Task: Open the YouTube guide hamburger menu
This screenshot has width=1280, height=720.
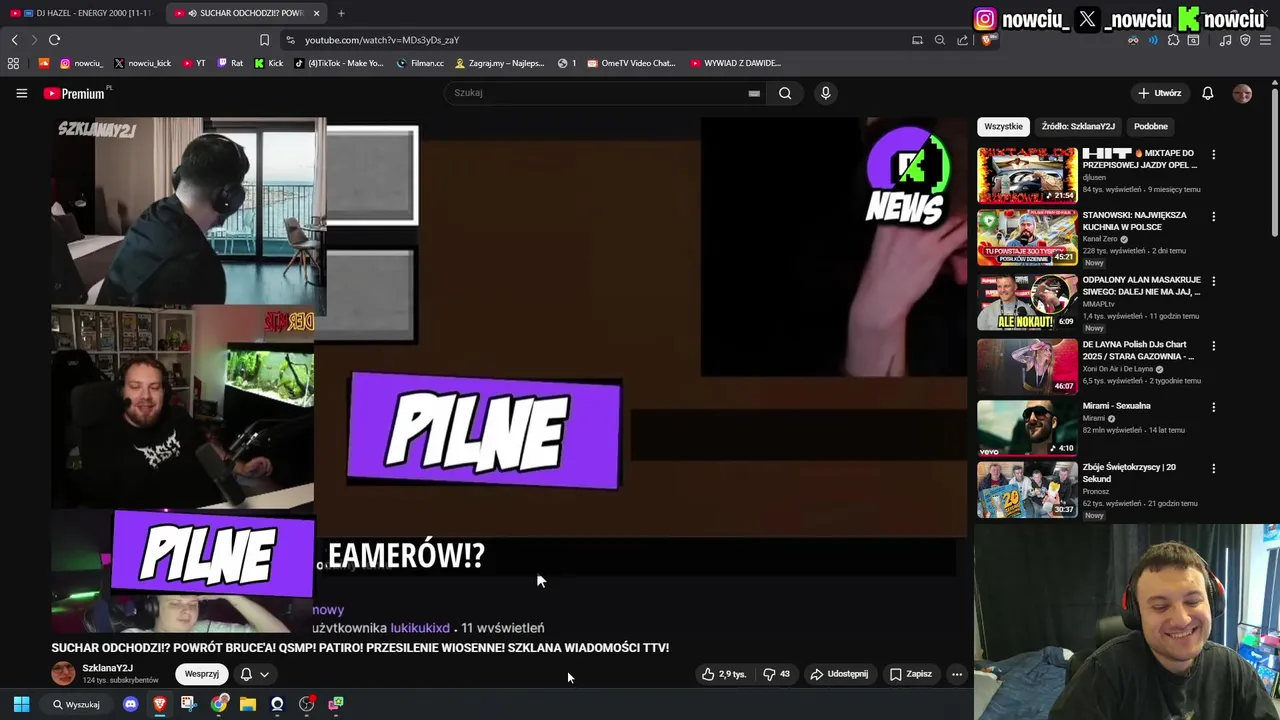Action: [x=21, y=93]
